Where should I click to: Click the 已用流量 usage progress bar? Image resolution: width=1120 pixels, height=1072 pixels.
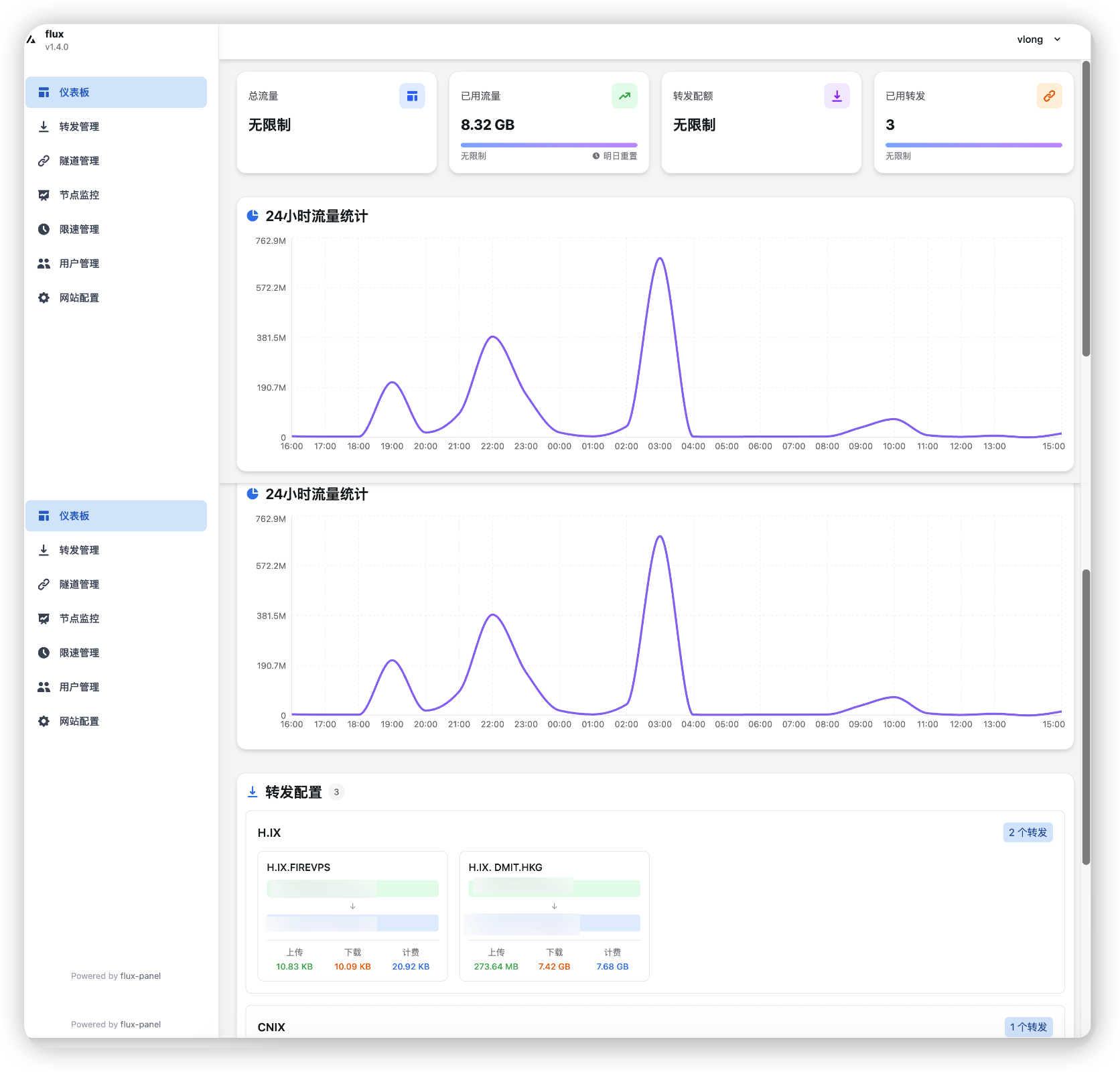point(549,145)
